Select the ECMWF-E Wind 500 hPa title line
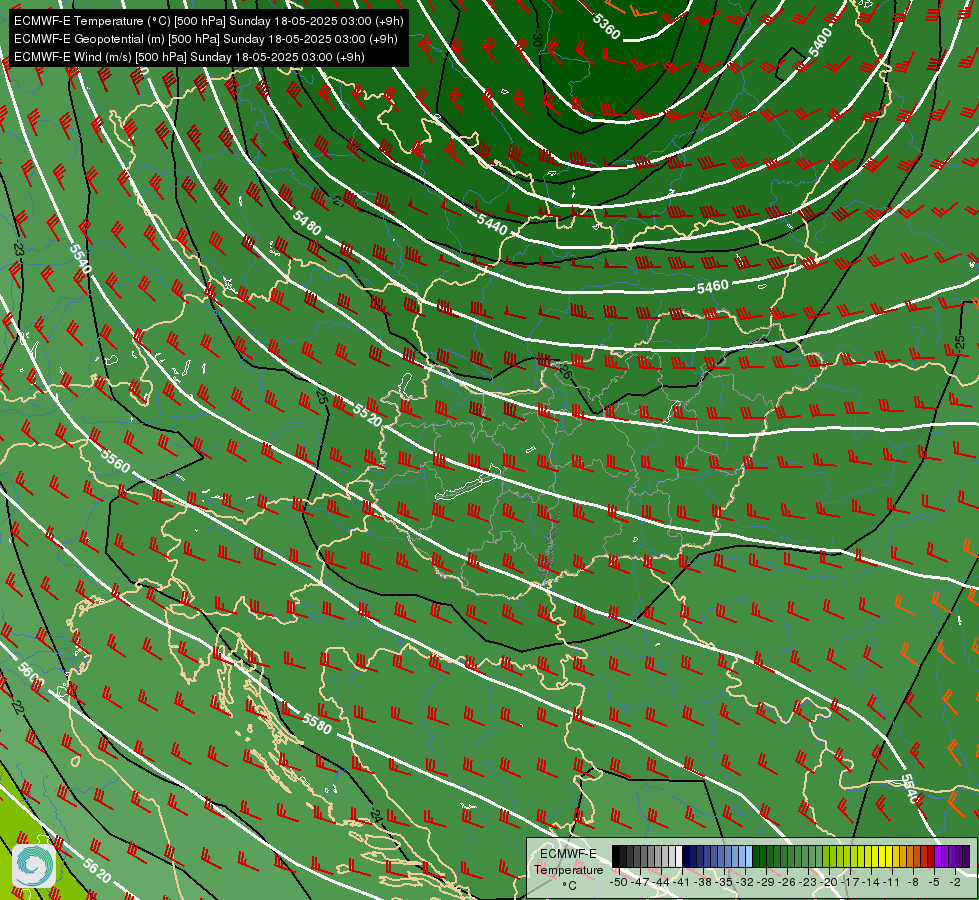 click(x=189, y=57)
